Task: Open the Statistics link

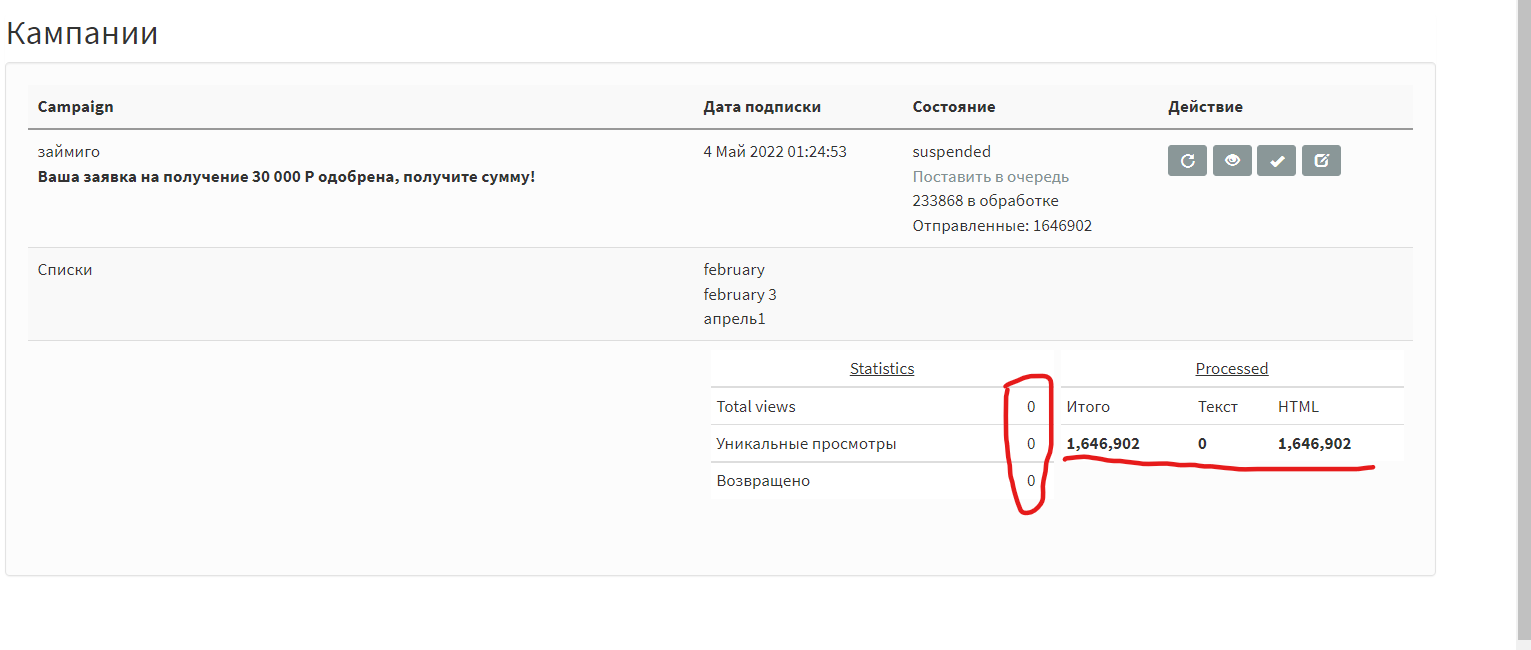Action: pyautogui.click(x=882, y=369)
